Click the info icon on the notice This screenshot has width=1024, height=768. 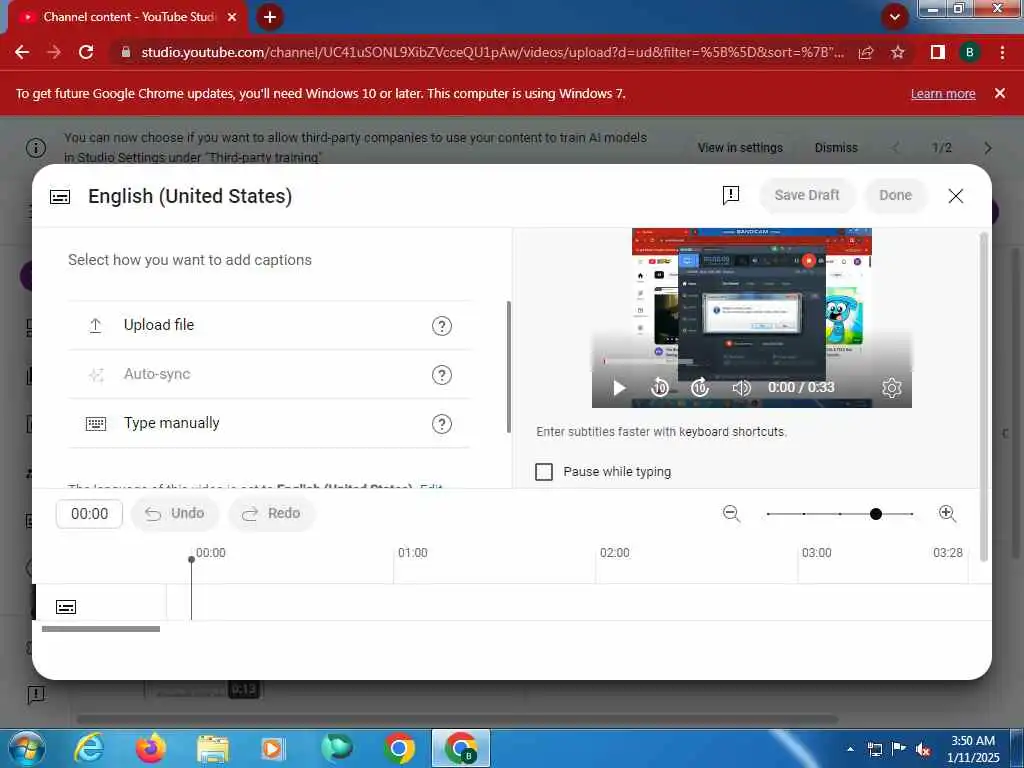pyautogui.click(x=36, y=148)
